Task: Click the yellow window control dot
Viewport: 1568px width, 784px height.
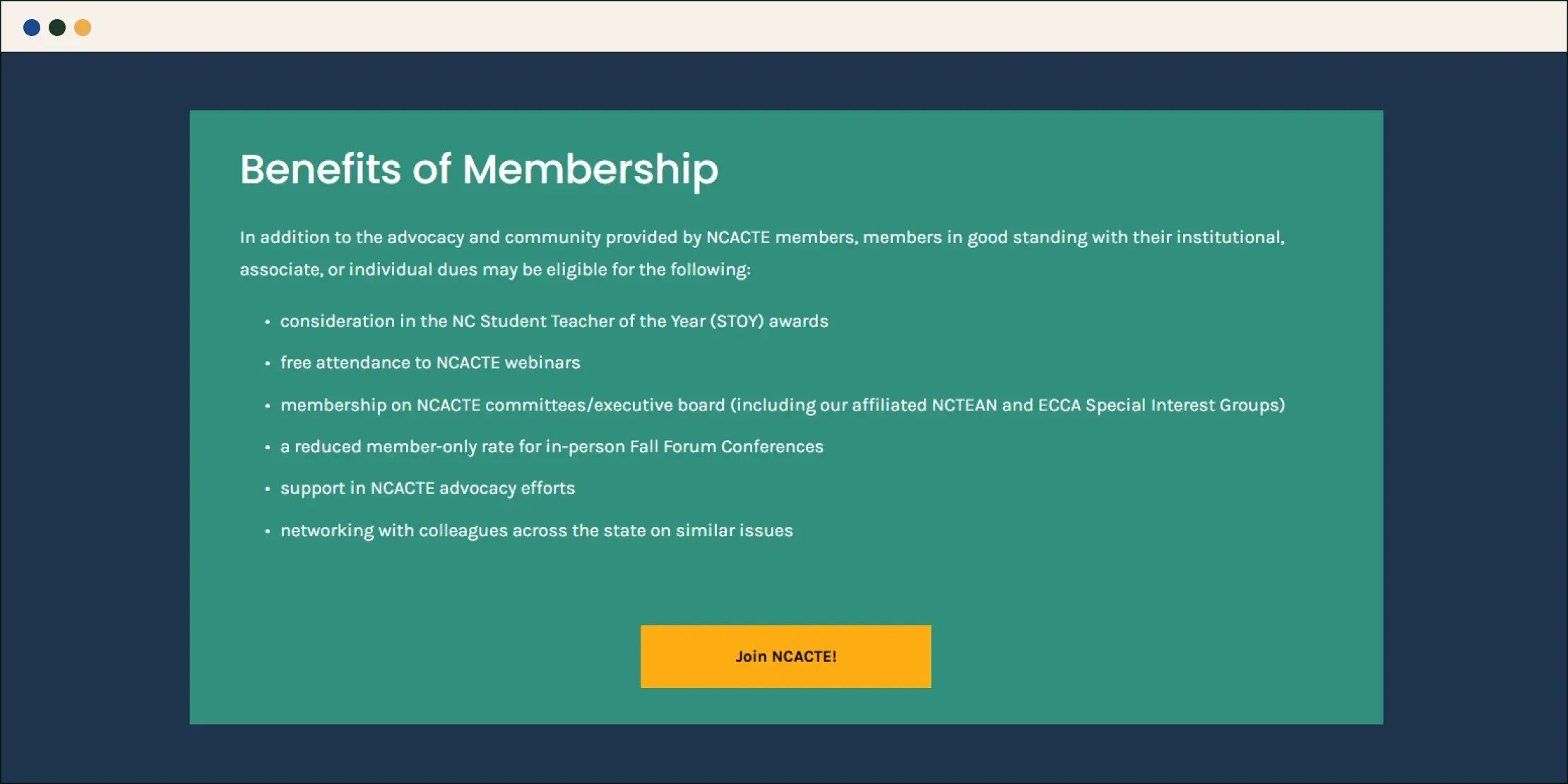Action: click(x=83, y=27)
